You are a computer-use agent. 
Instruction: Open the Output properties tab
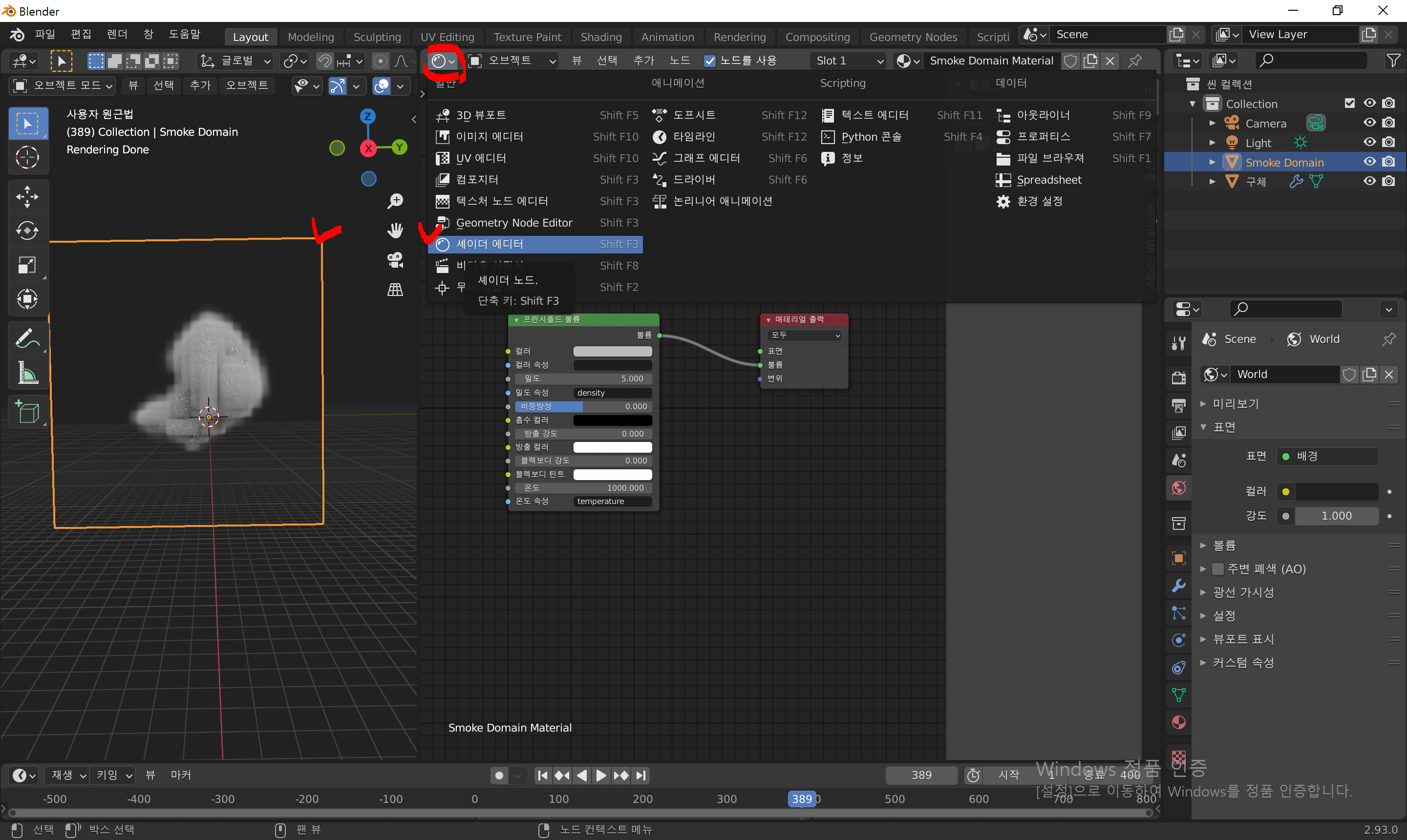(1179, 405)
